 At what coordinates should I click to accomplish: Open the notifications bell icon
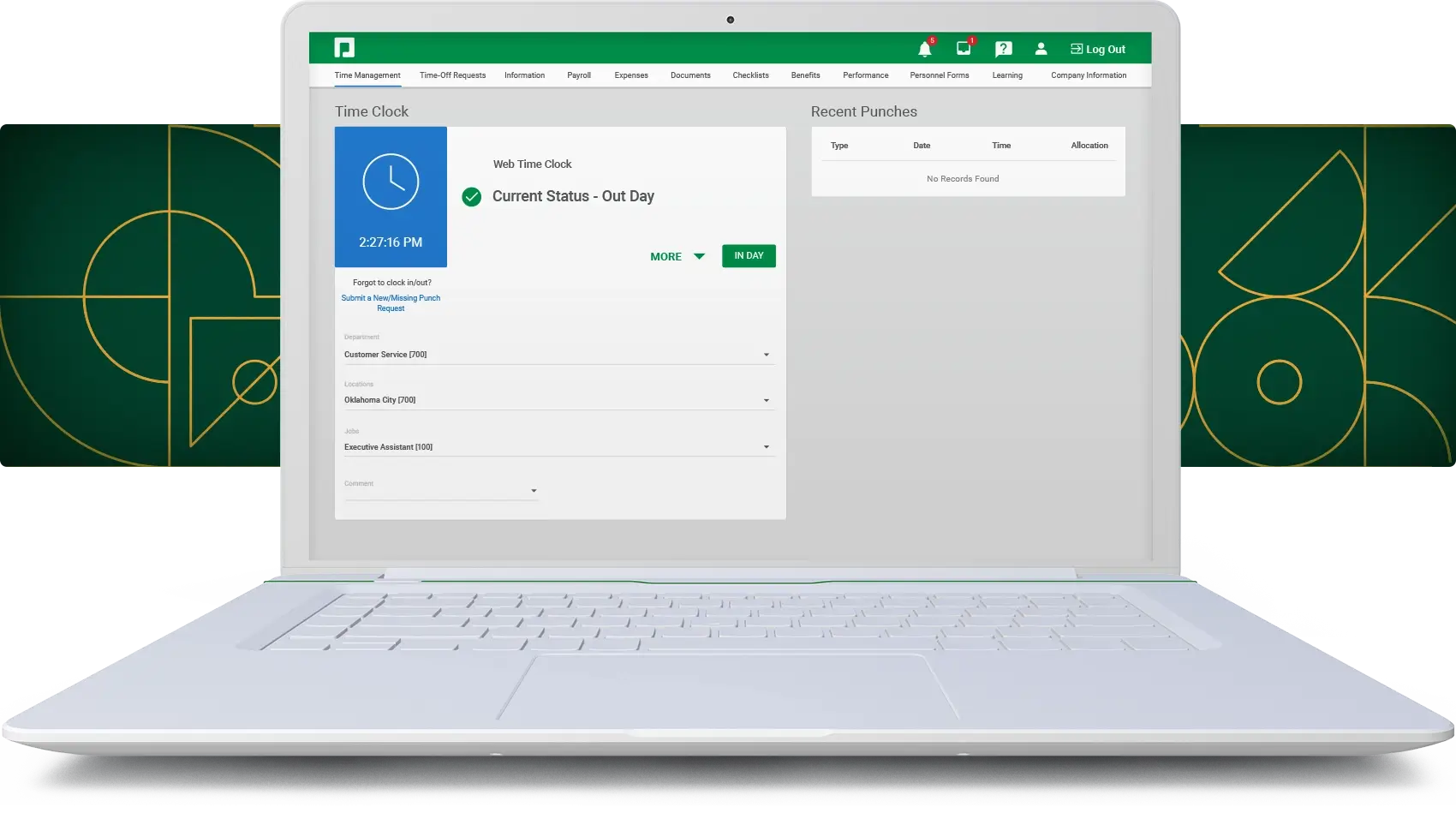tap(924, 49)
